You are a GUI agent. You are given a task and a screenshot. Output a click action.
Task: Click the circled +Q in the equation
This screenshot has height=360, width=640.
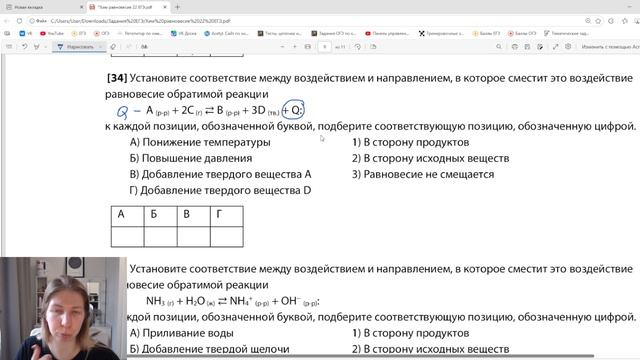point(293,110)
